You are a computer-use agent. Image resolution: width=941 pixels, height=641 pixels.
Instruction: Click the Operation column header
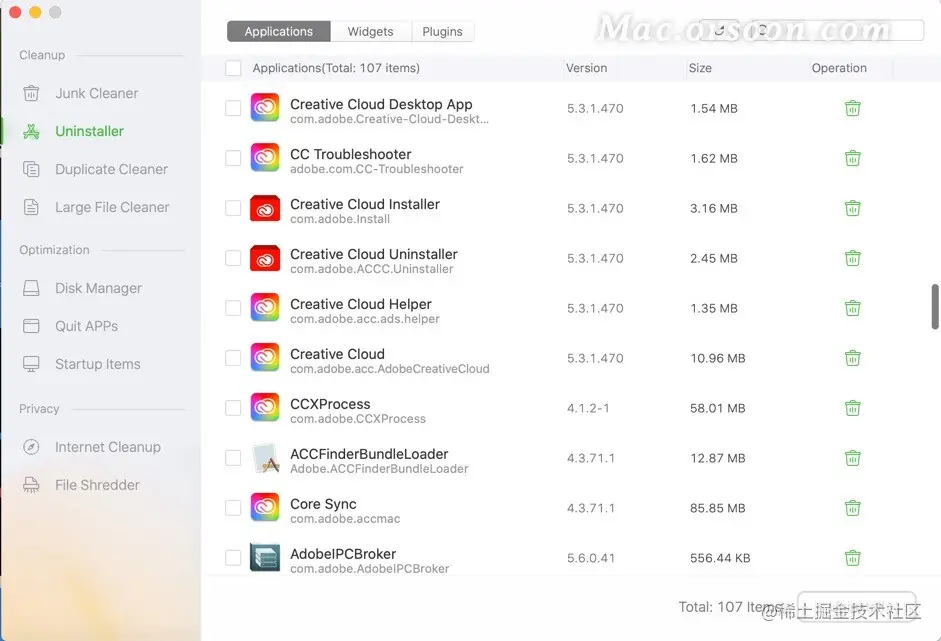pyautogui.click(x=839, y=68)
